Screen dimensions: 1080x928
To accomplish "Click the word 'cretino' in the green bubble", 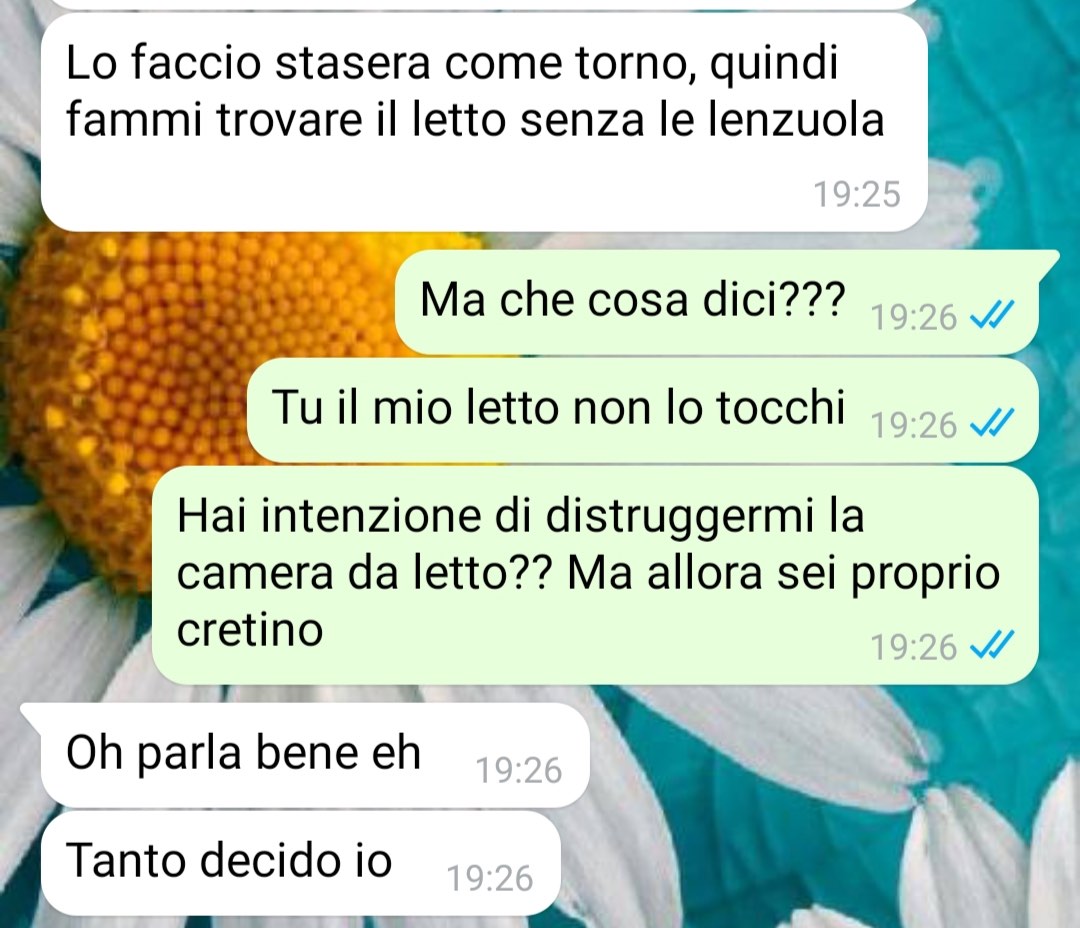I will pos(250,630).
